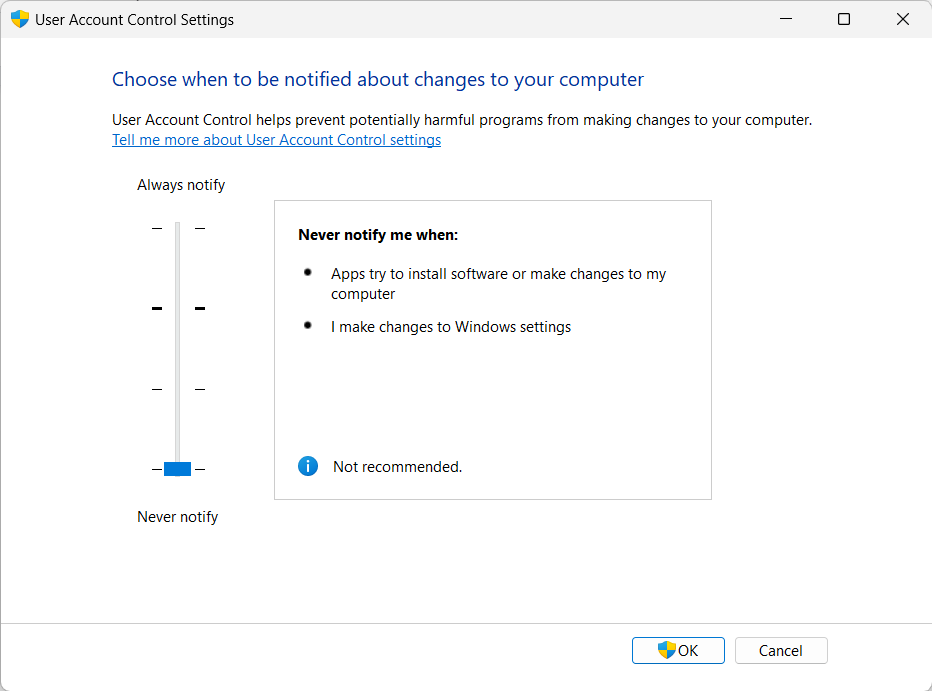Click 'Choose when to be notified' heading
The image size is (932, 691).
pos(378,79)
